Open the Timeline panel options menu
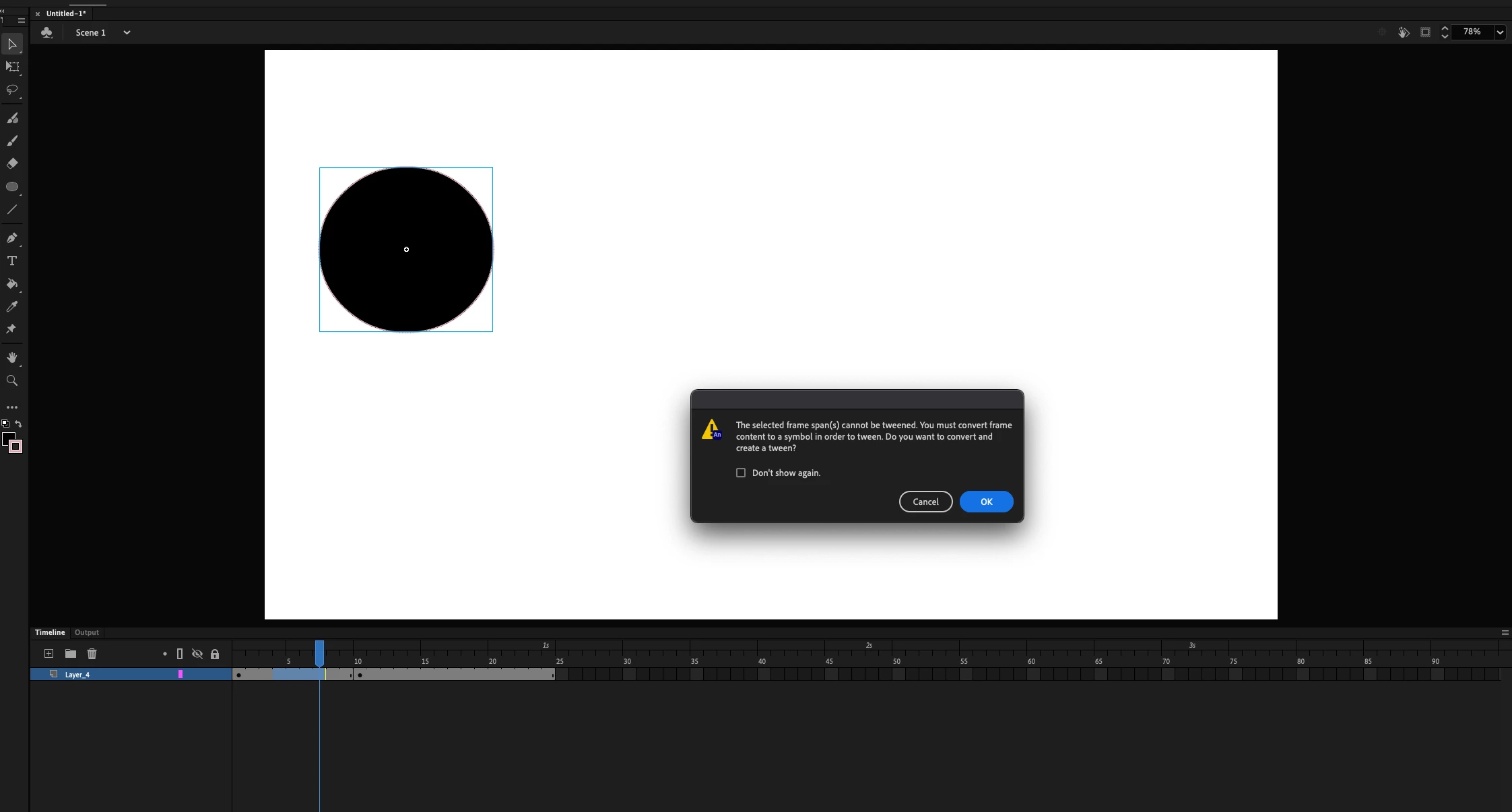The height and width of the screenshot is (812, 1512). tap(1505, 632)
